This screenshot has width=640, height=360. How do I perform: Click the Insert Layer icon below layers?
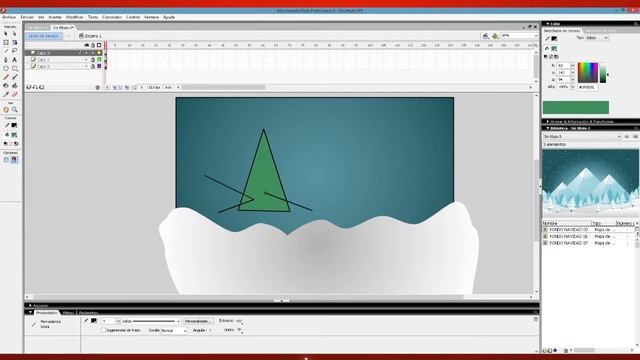pyautogui.click(x=29, y=87)
